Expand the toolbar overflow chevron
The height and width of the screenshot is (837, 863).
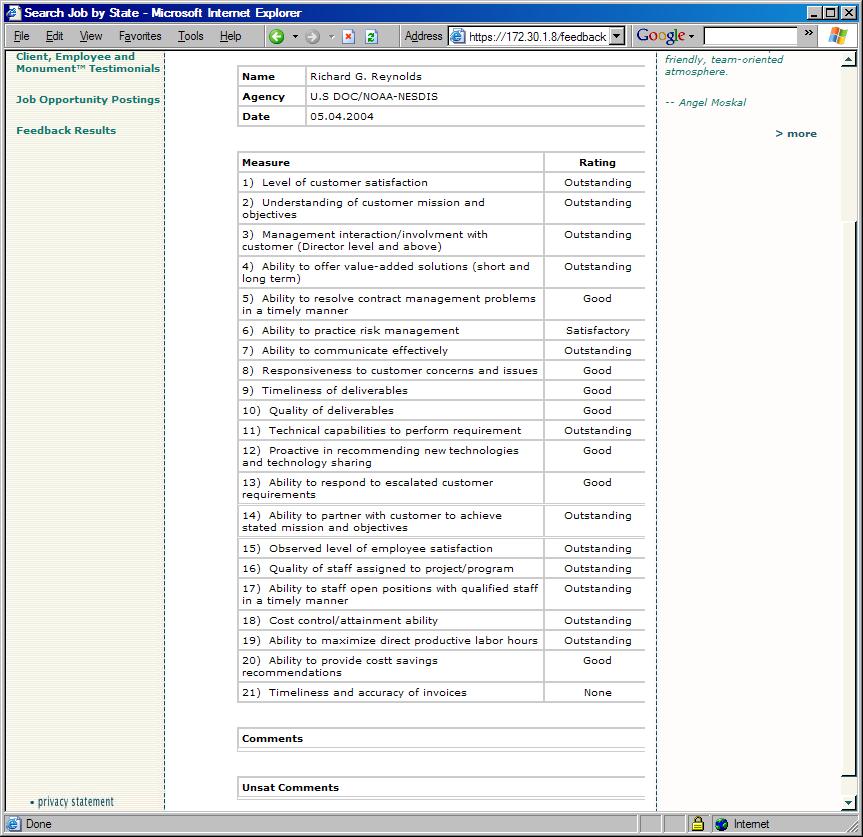point(808,33)
